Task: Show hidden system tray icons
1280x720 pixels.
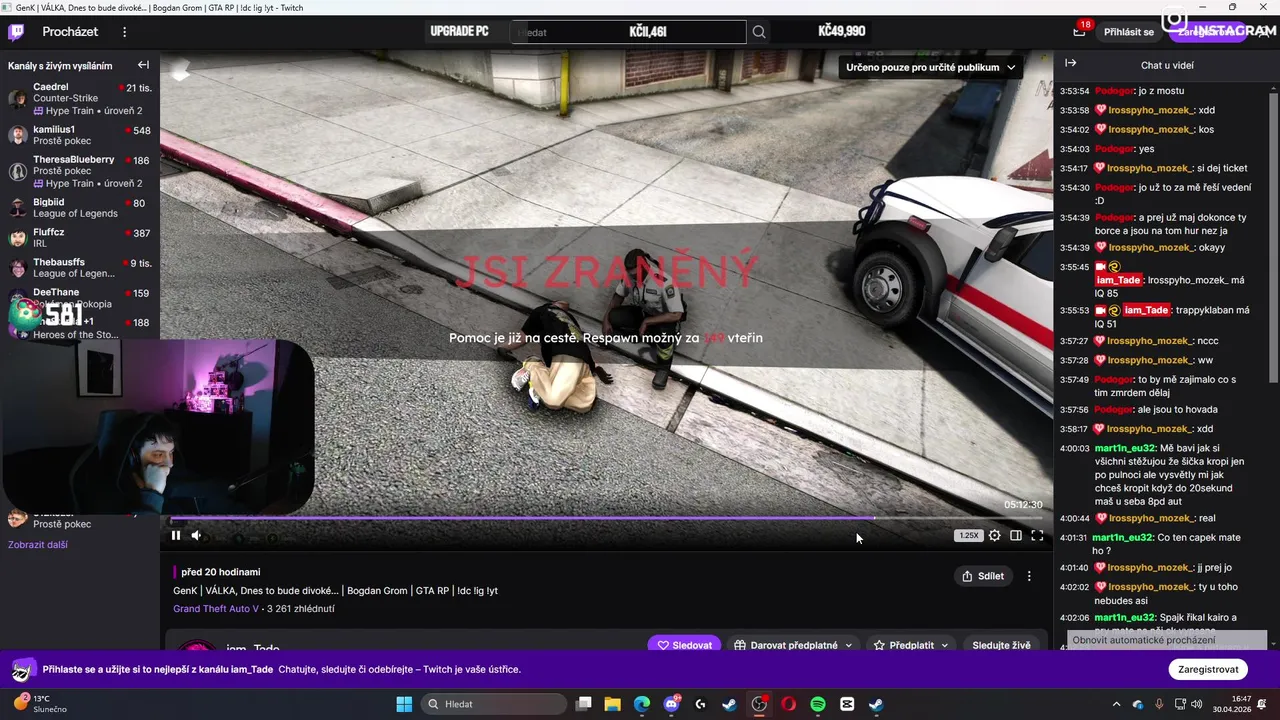Action: point(1117,704)
